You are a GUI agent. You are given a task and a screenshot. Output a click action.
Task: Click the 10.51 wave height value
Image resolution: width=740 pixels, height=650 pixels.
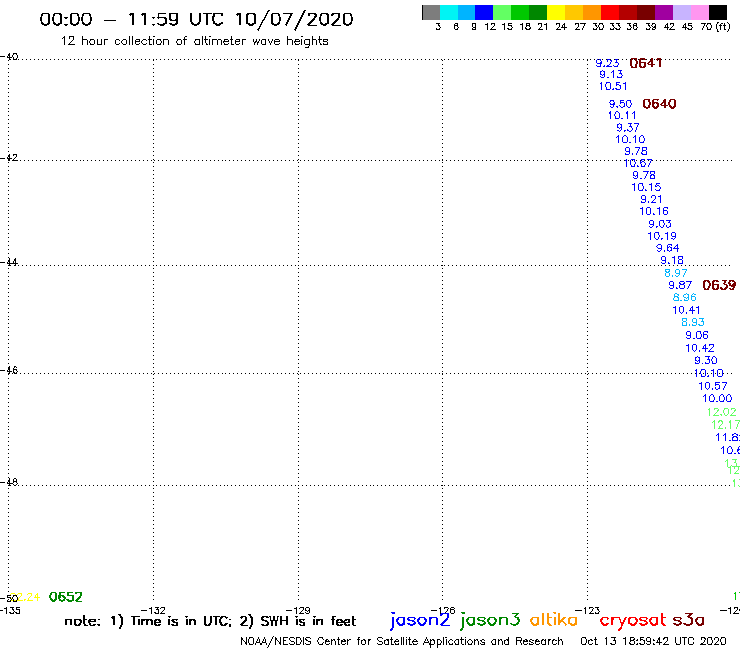[x=613, y=86]
